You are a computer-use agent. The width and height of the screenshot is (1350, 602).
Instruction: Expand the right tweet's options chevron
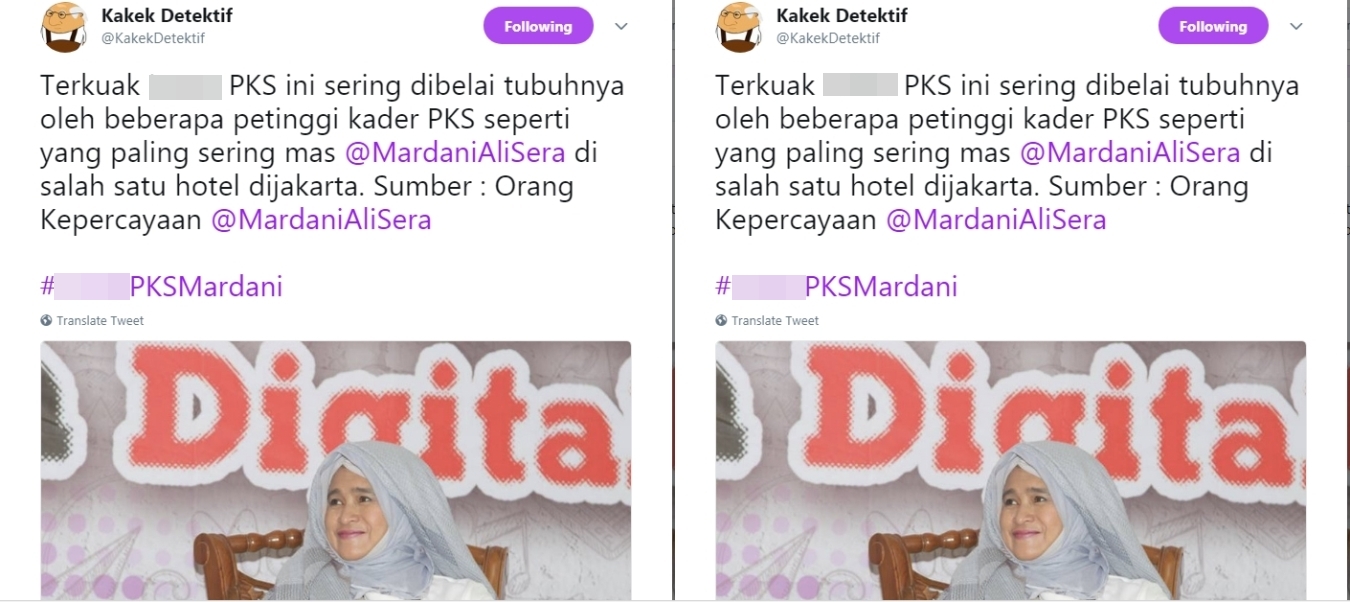pyautogui.click(x=1296, y=27)
